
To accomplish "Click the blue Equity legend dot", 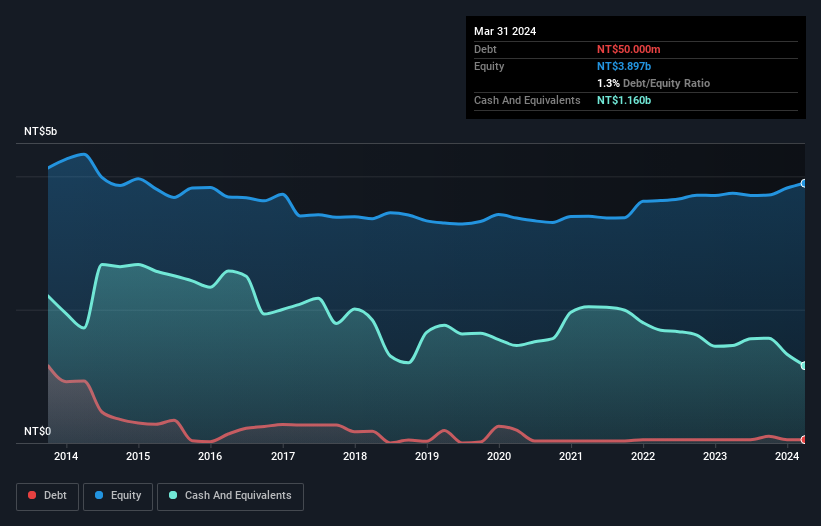I will (x=99, y=495).
